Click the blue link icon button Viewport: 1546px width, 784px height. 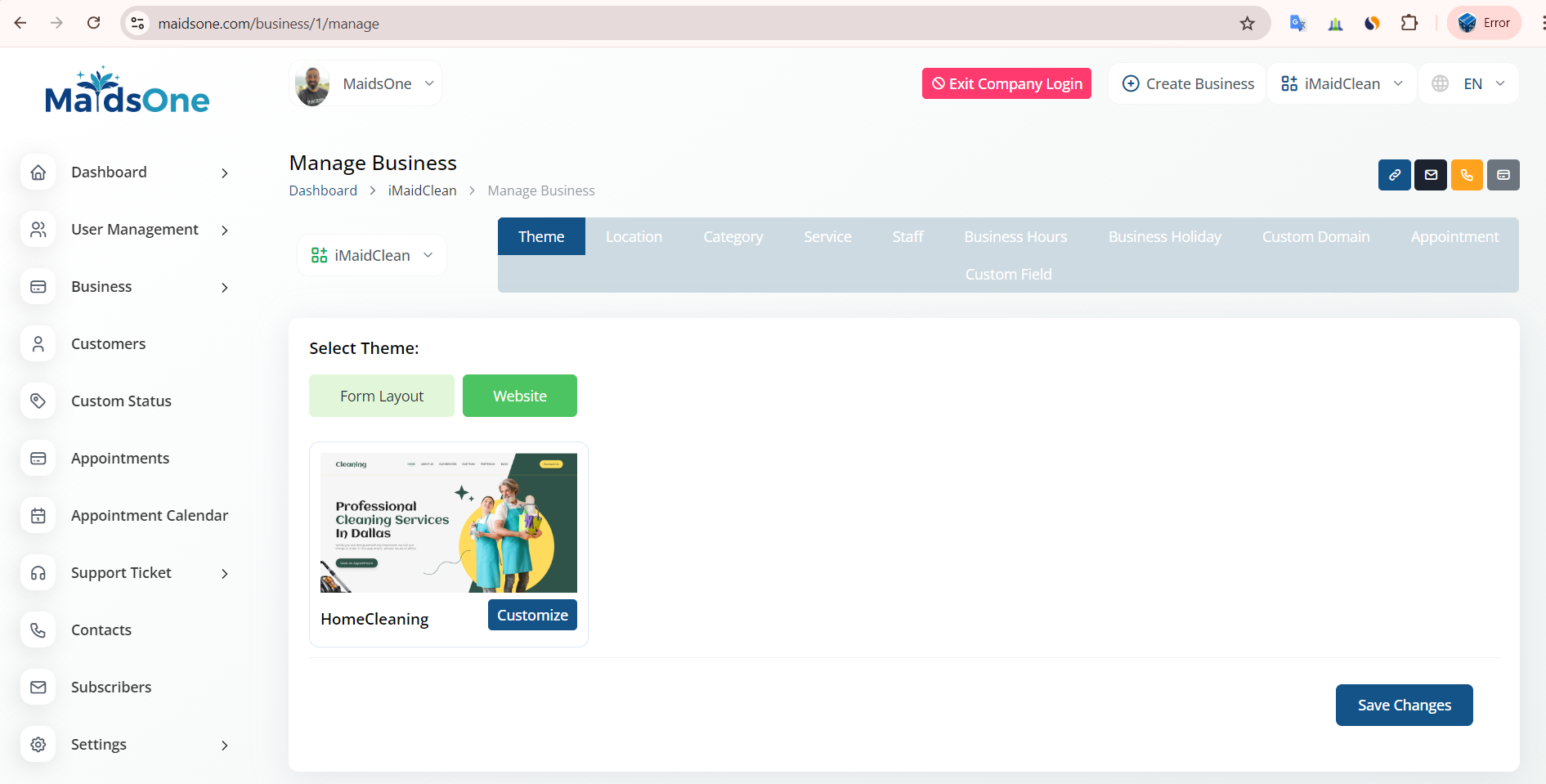pyautogui.click(x=1394, y=175)
